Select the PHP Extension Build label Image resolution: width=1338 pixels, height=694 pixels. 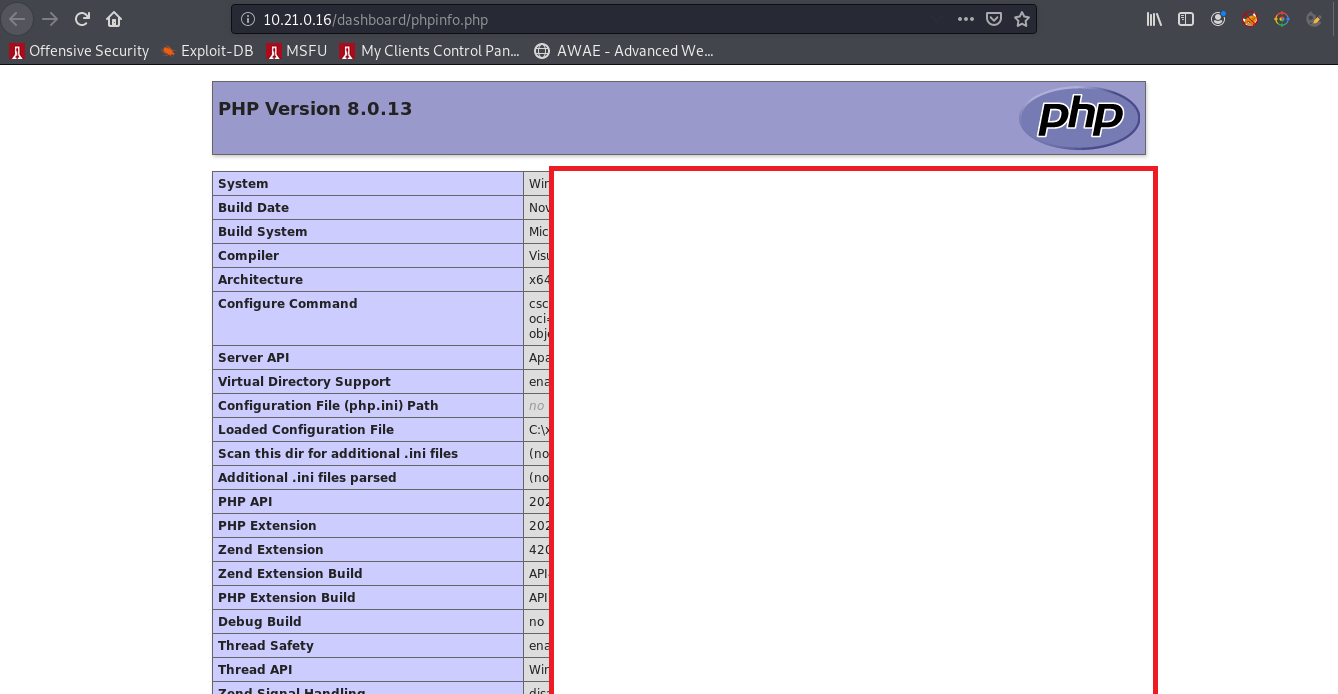click(x=287, y=598)
